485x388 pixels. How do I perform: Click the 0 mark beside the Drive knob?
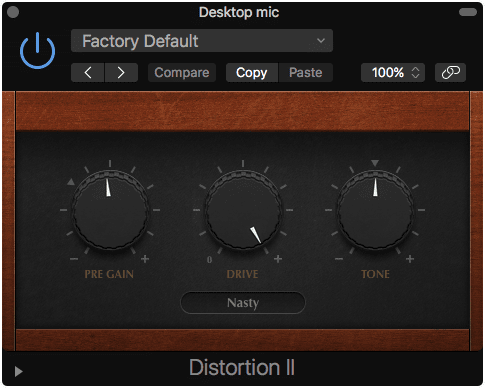point(209,259)
